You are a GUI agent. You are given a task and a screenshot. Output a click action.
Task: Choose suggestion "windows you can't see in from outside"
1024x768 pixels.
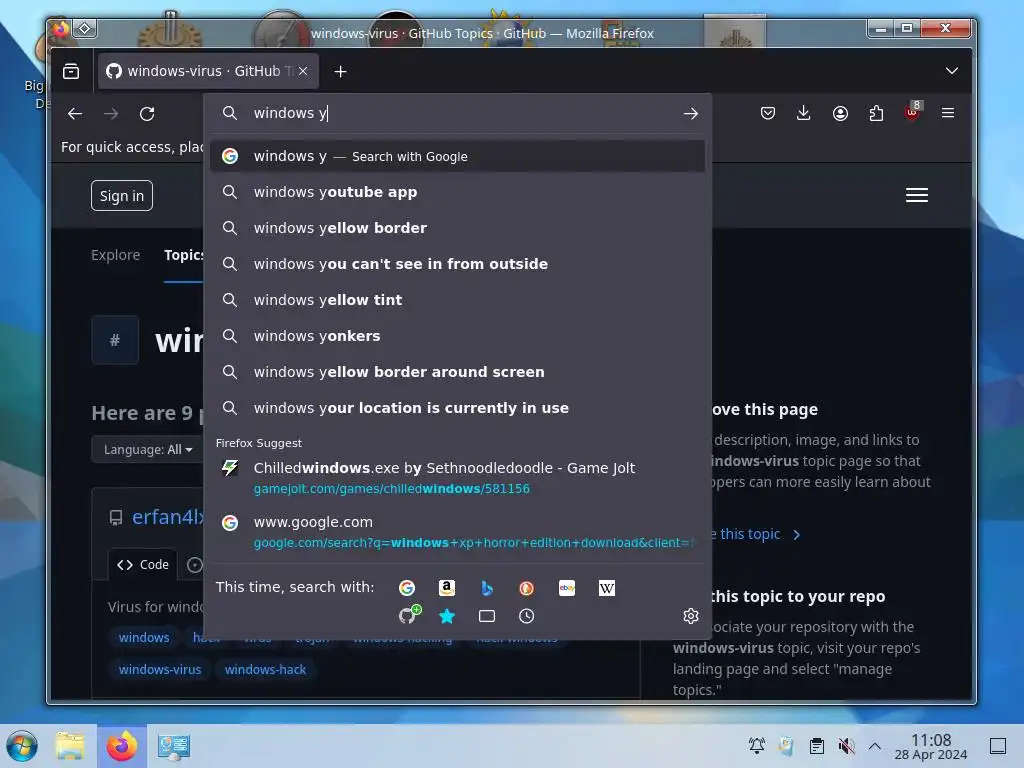[x=457, y=264]
